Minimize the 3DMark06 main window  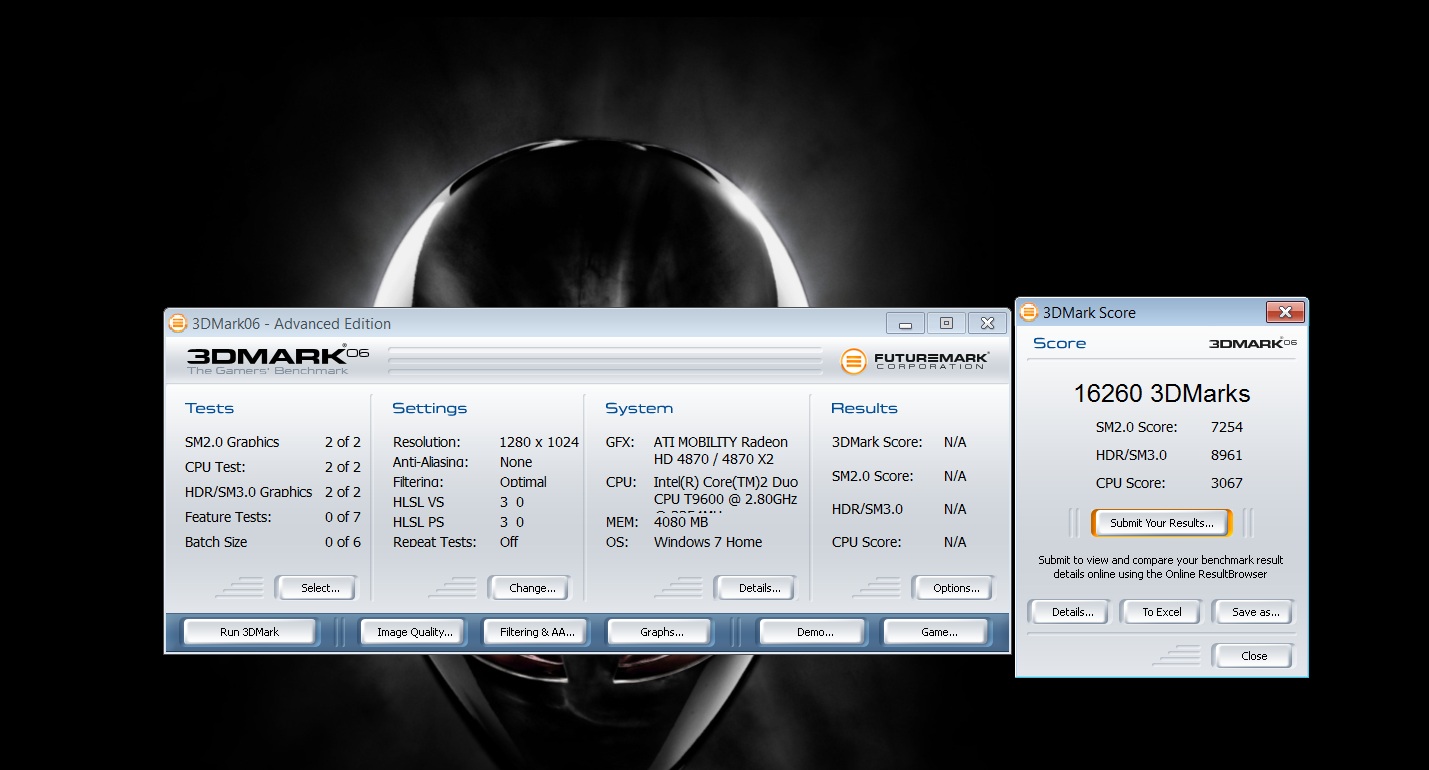pyautogui.click(x=906, y=323)
